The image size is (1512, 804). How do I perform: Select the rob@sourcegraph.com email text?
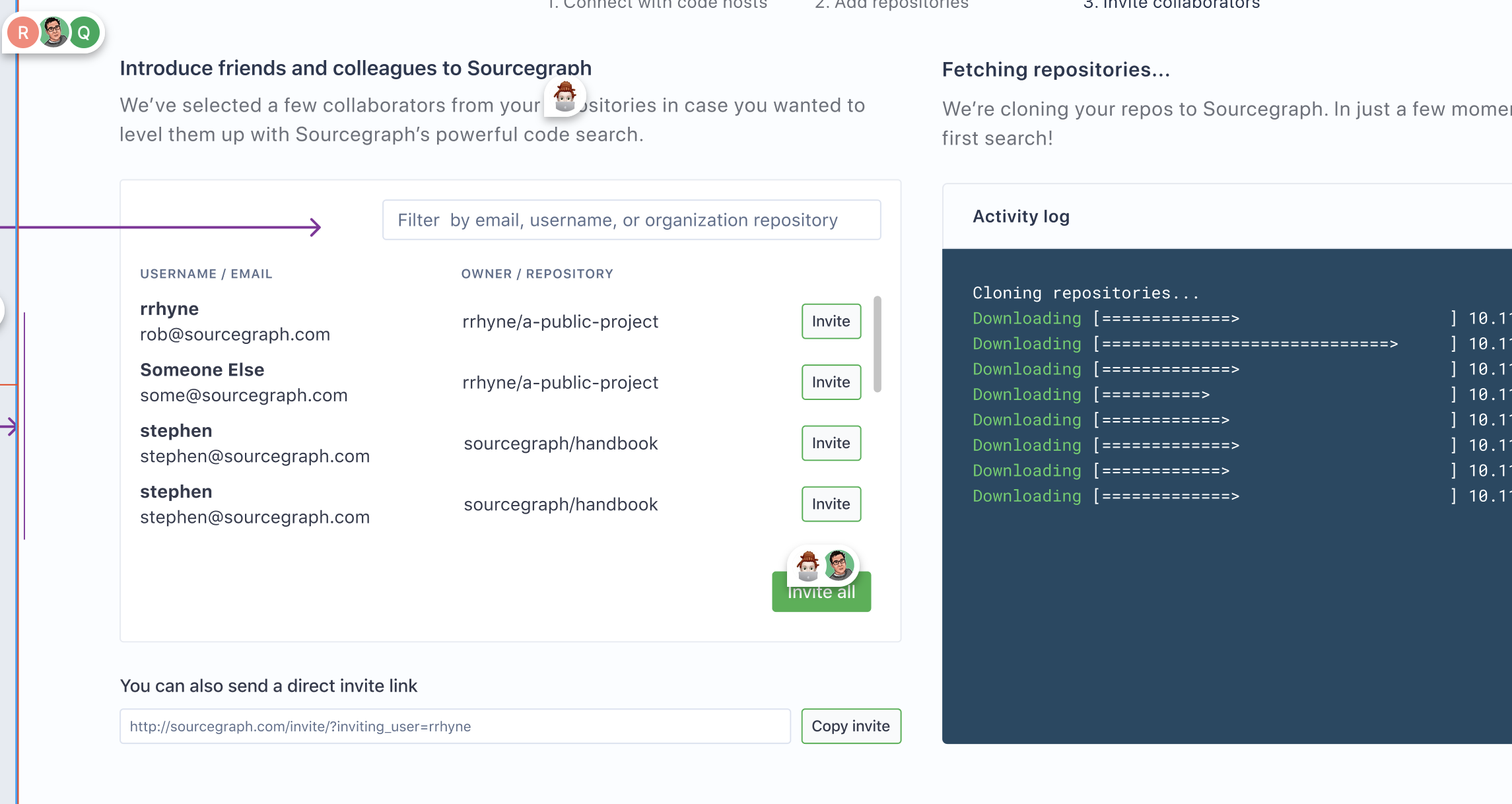[x=234, y=335]
